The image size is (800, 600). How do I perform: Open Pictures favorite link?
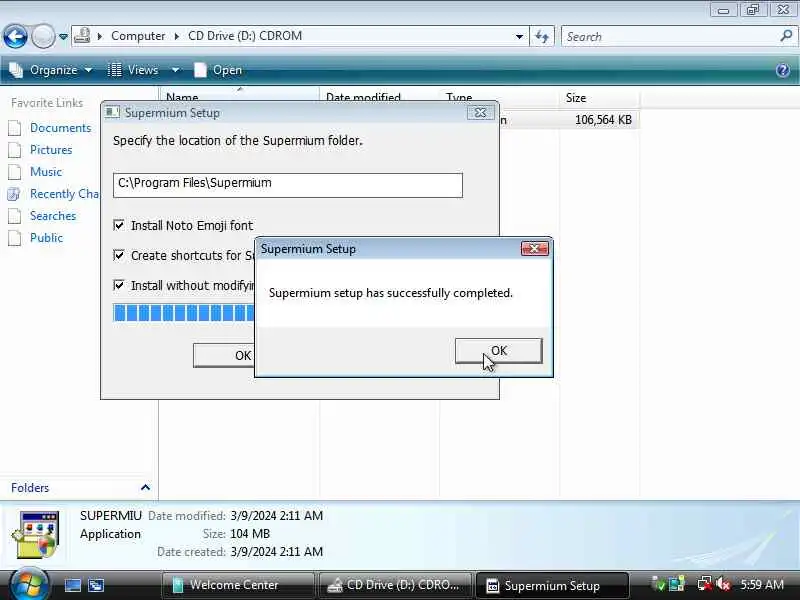(51, 149)
